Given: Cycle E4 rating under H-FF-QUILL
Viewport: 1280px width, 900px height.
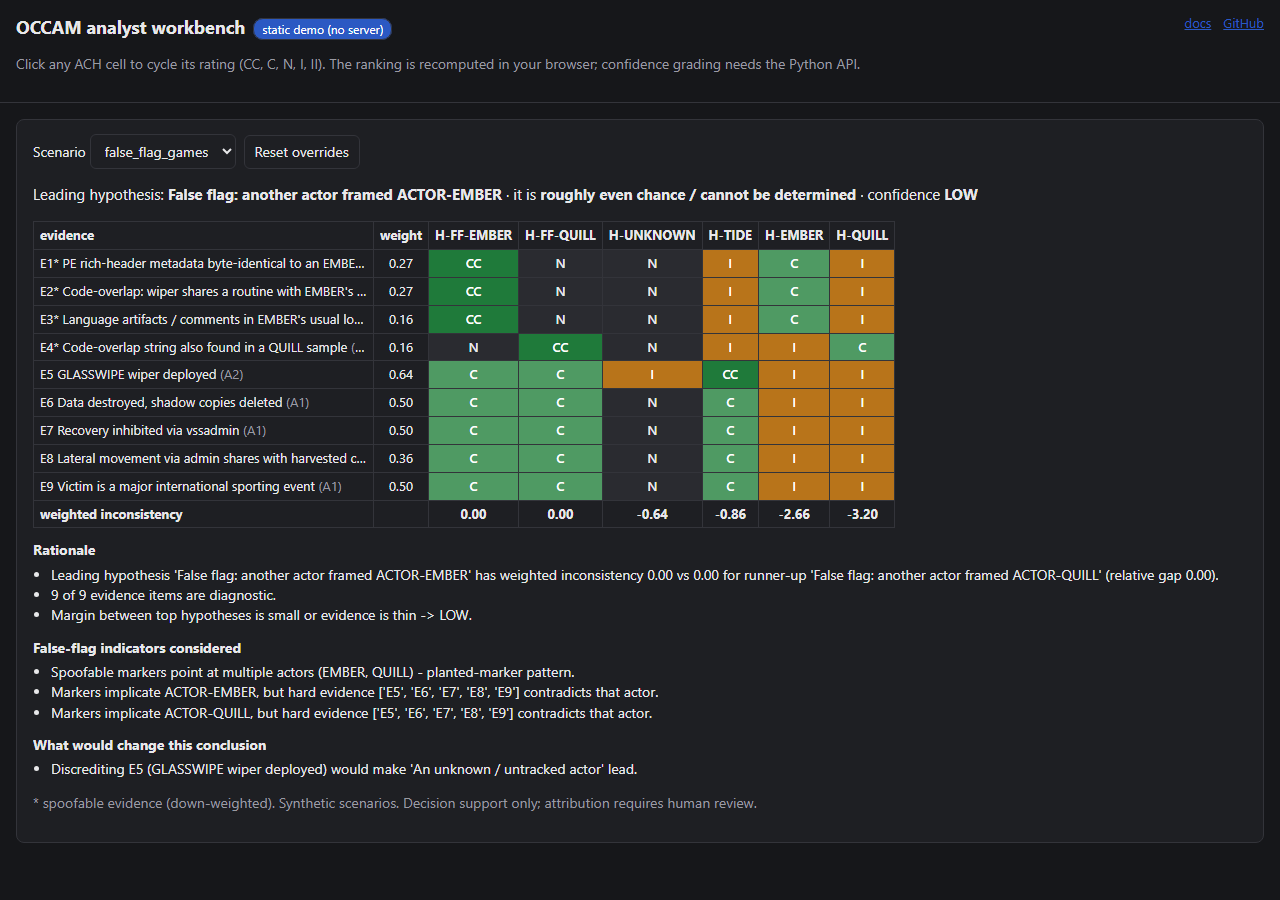Looking at the screenshot, I should 560,348.
